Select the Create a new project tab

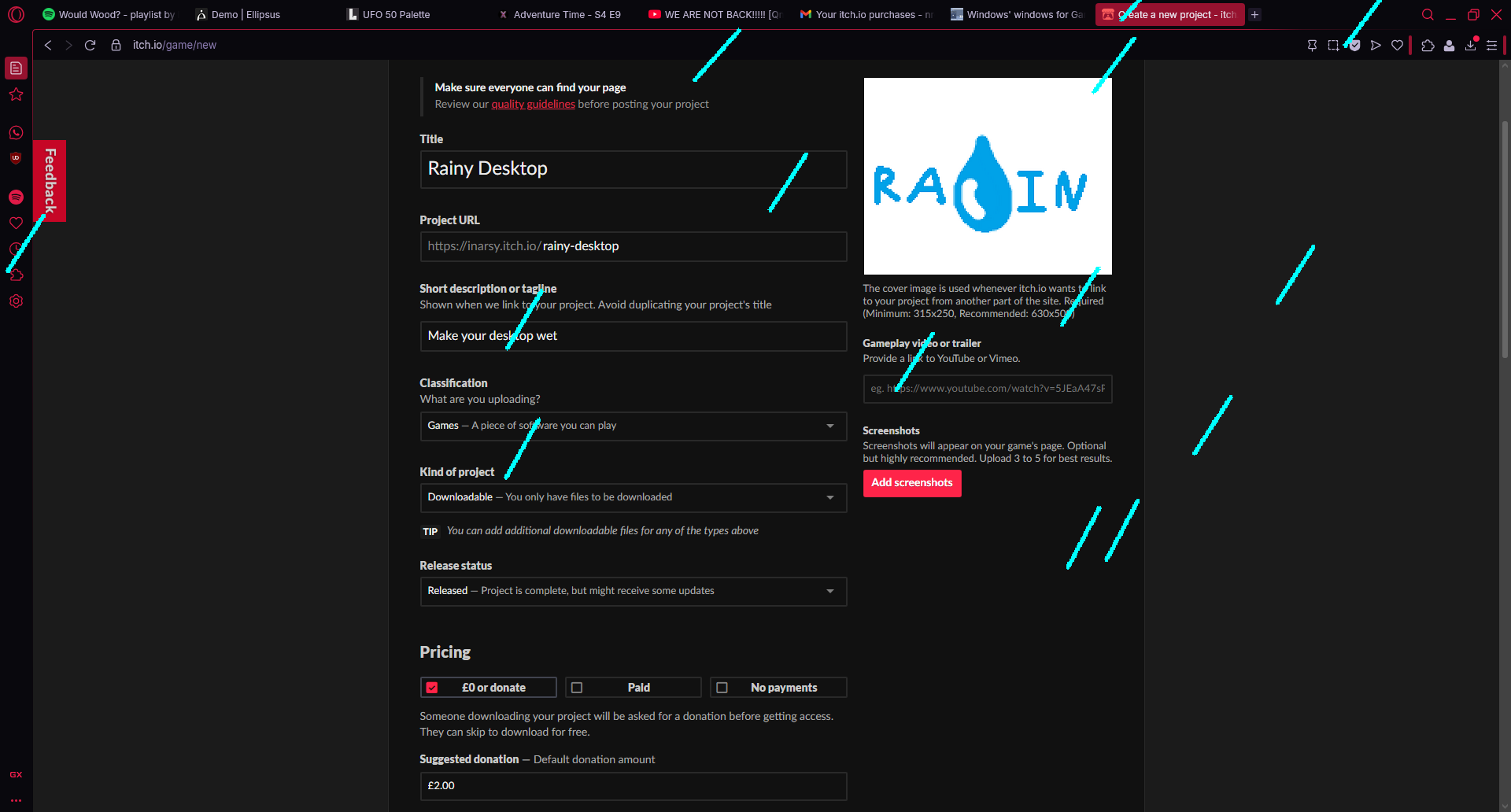(1169, 14)
